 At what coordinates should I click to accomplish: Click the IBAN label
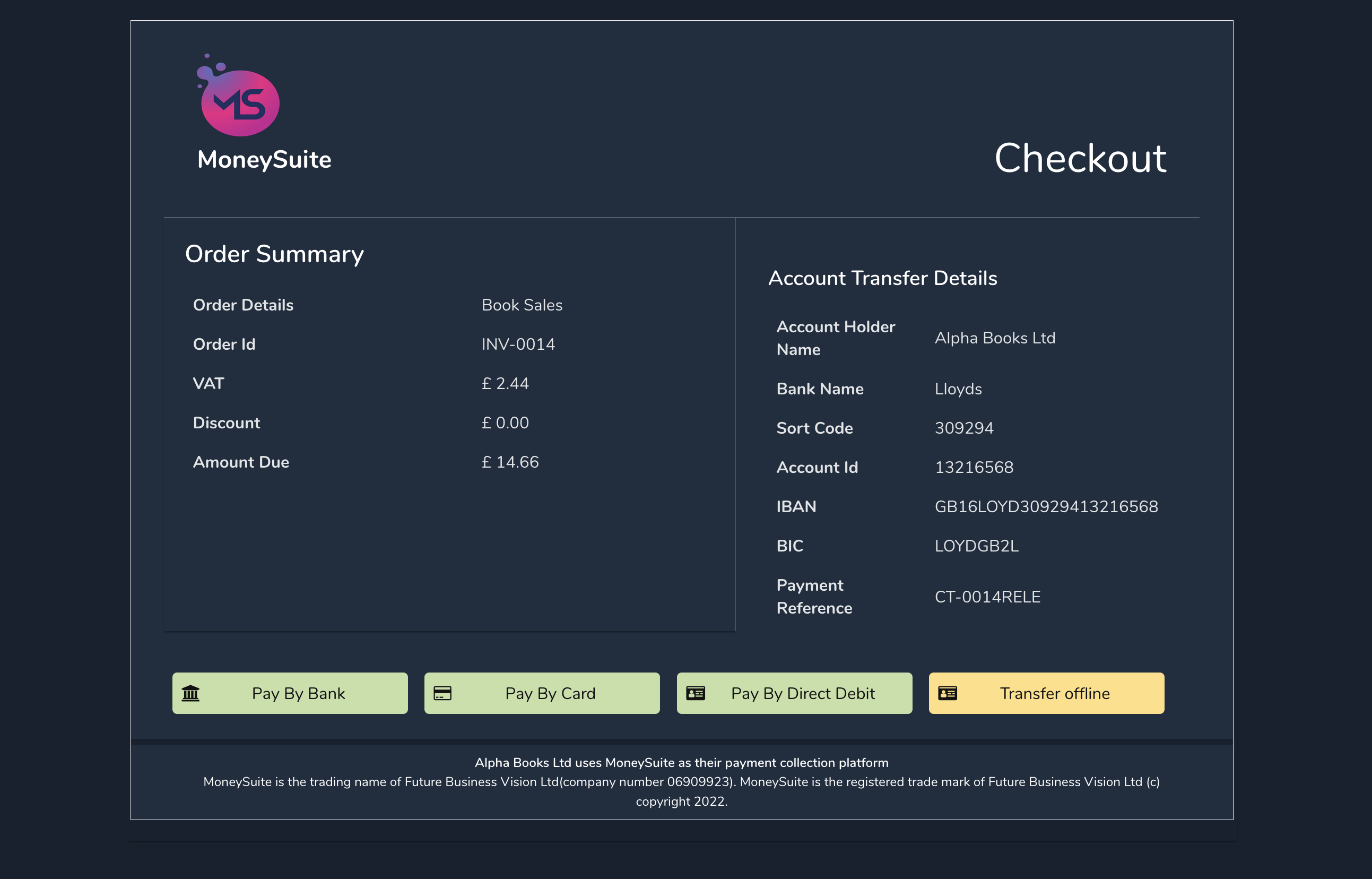pos(796,507)
